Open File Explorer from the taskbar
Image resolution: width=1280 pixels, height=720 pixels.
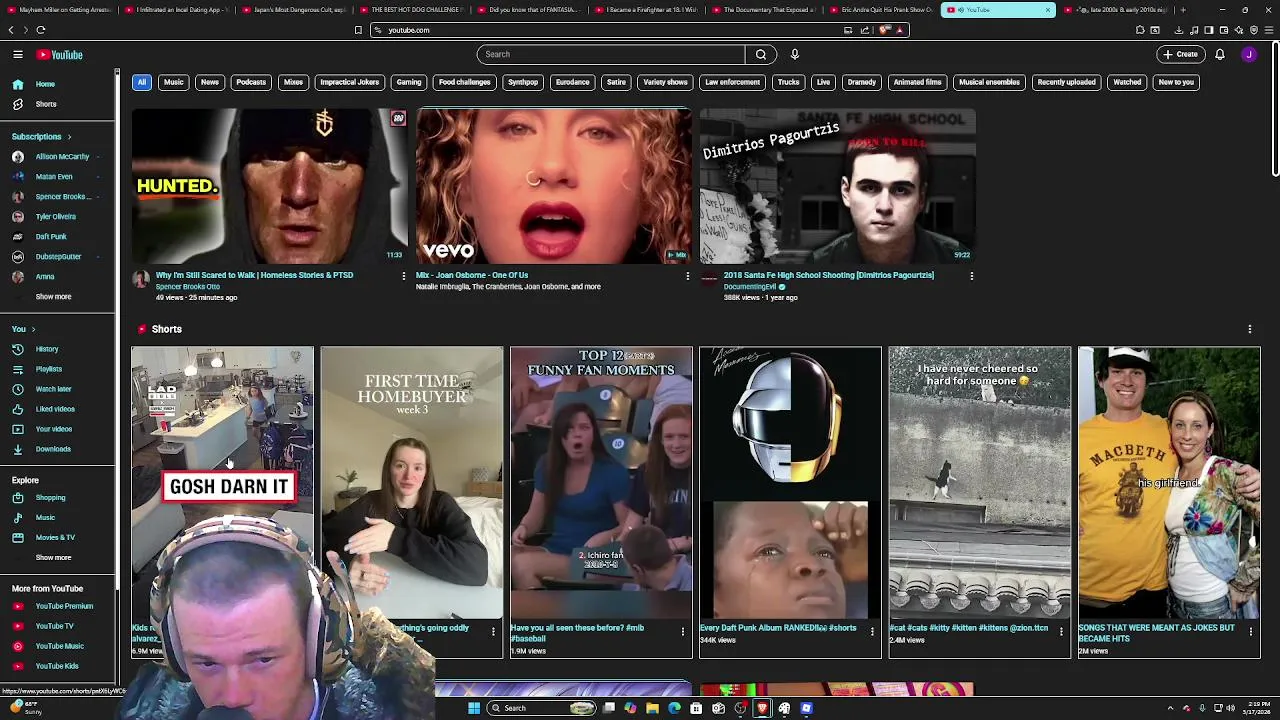point(652,708)
